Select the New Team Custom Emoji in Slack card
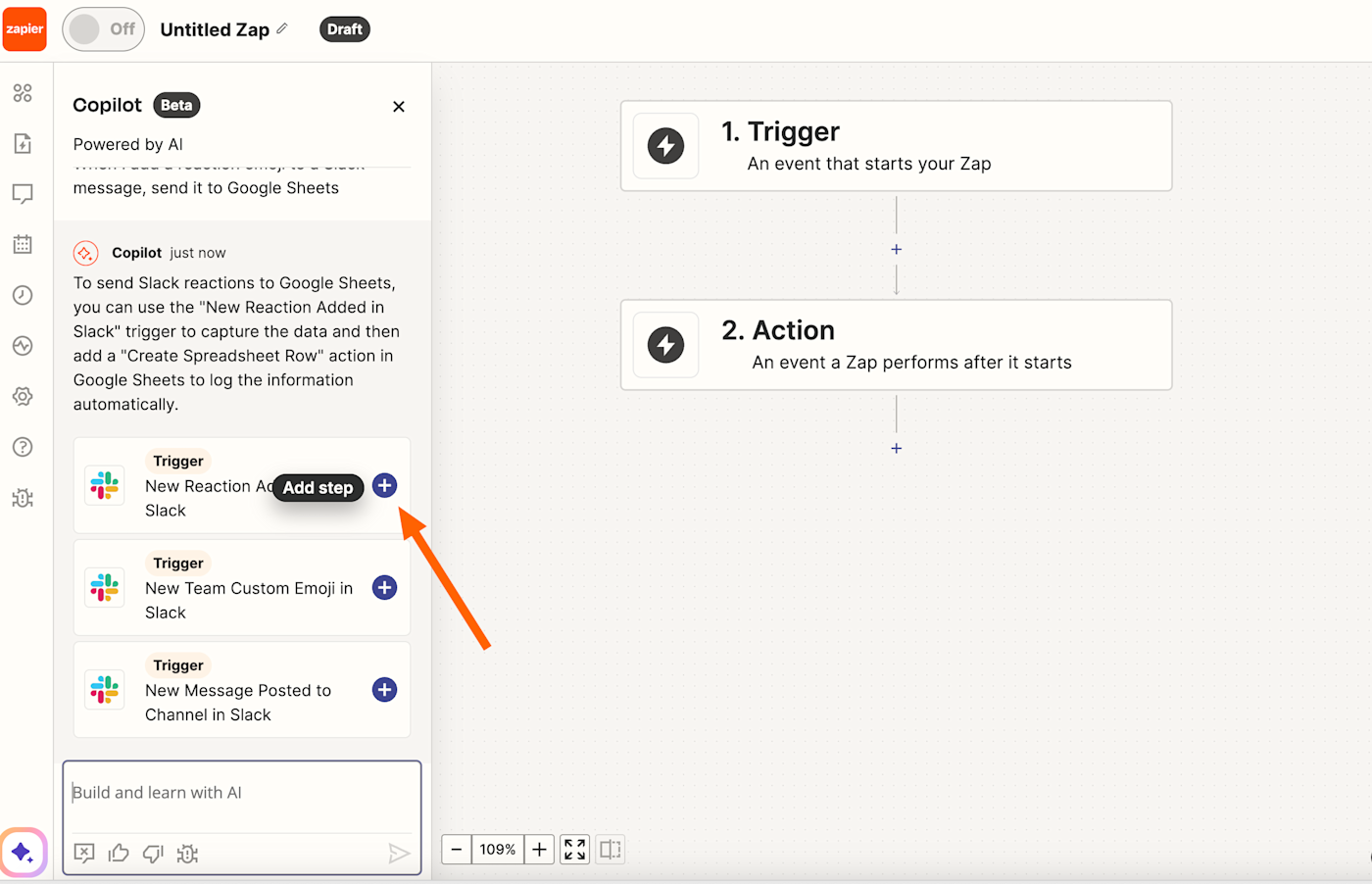Viewport: 1372px width, 884px height. [x=242, y=588]
